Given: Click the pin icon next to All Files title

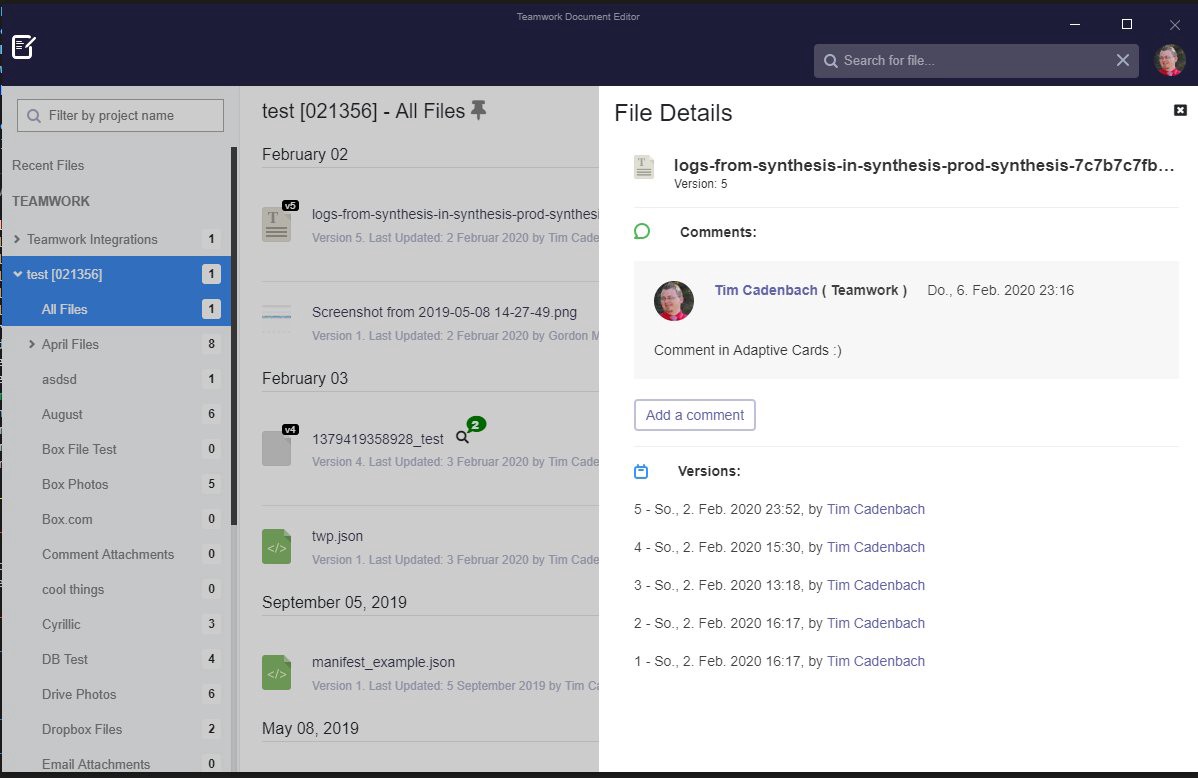Looking at the screenshot, I should coord(478,110).
